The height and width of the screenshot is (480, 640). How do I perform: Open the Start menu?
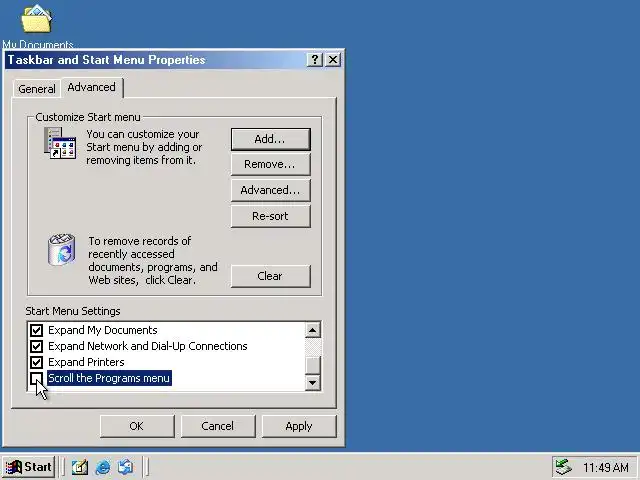tap(29, 467)
